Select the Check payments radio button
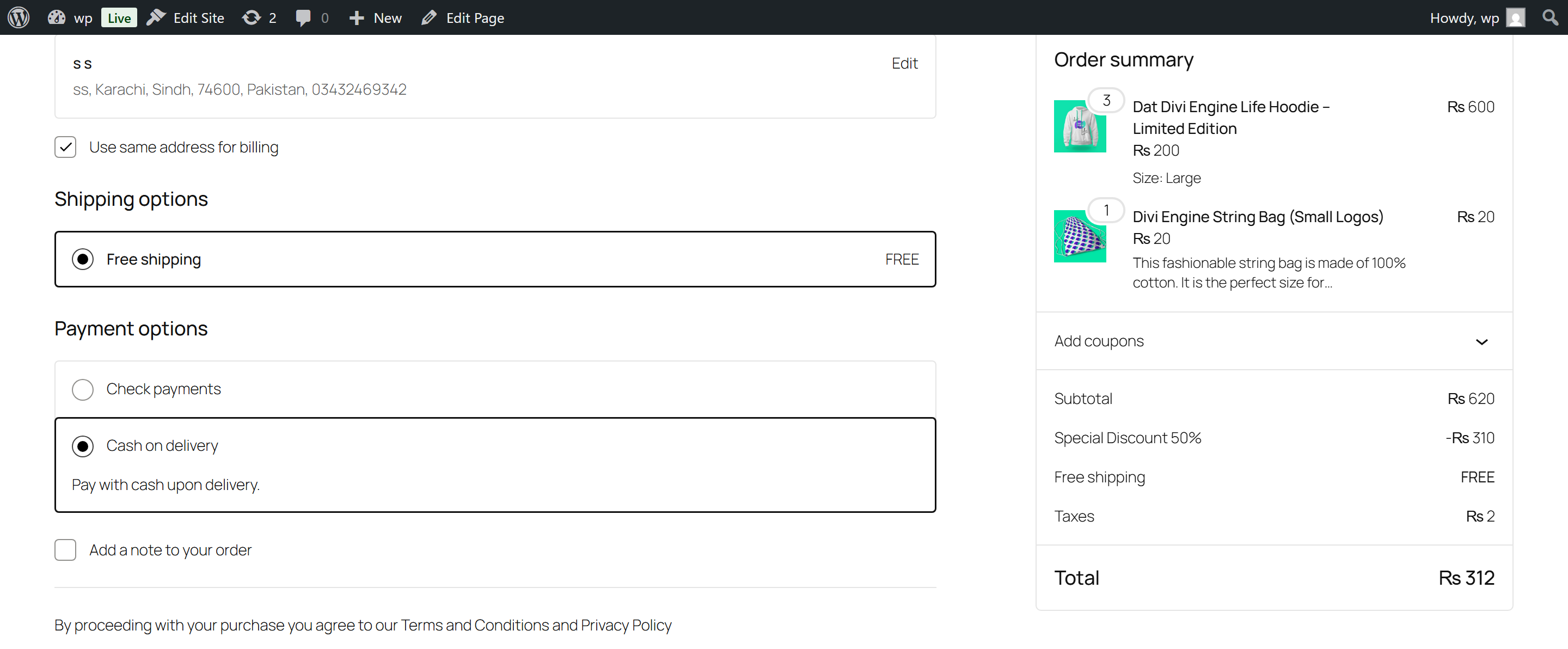 tap(83, 389)
